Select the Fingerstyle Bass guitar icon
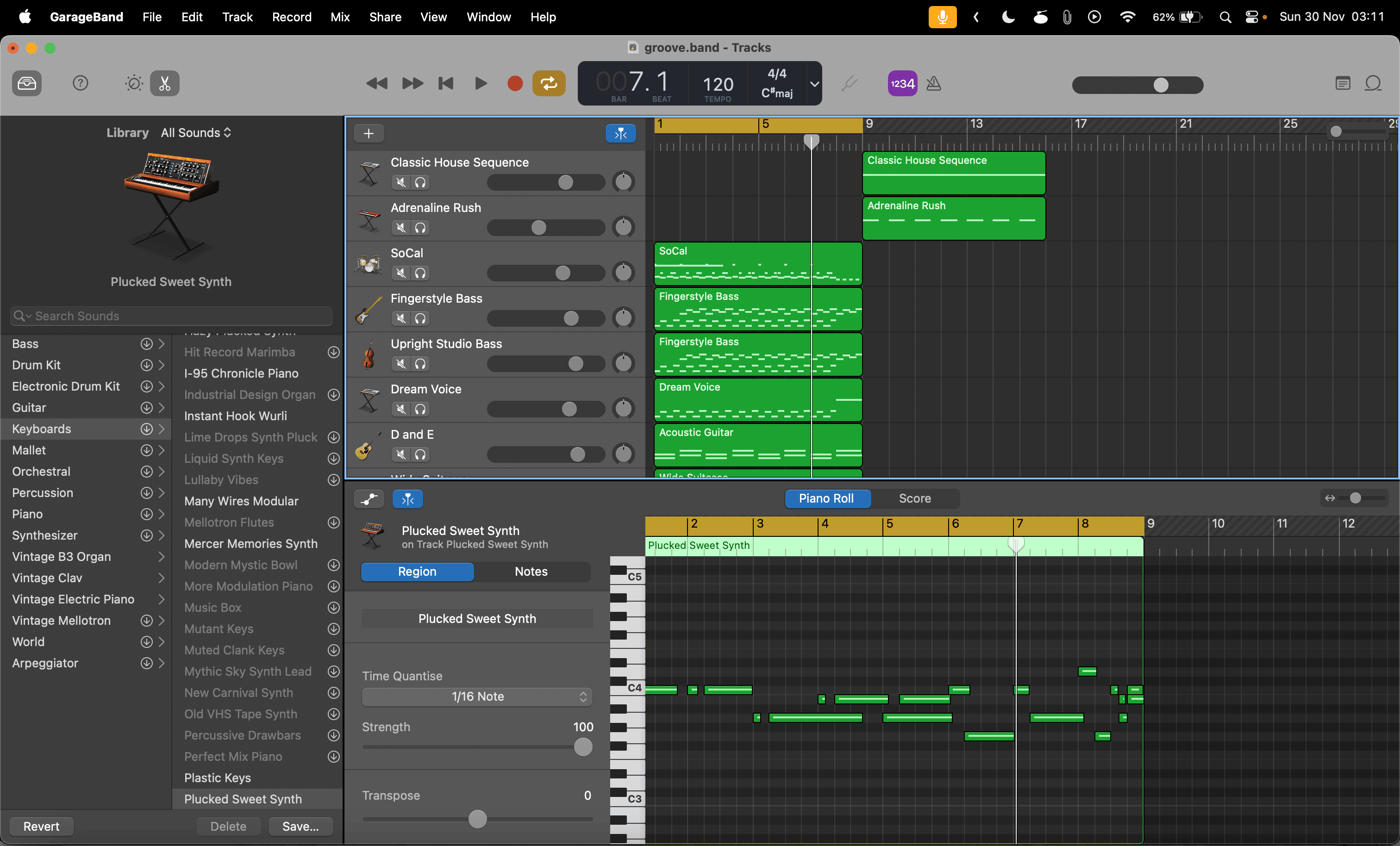This screenshot has height=846, width=1400. (369, 310)
